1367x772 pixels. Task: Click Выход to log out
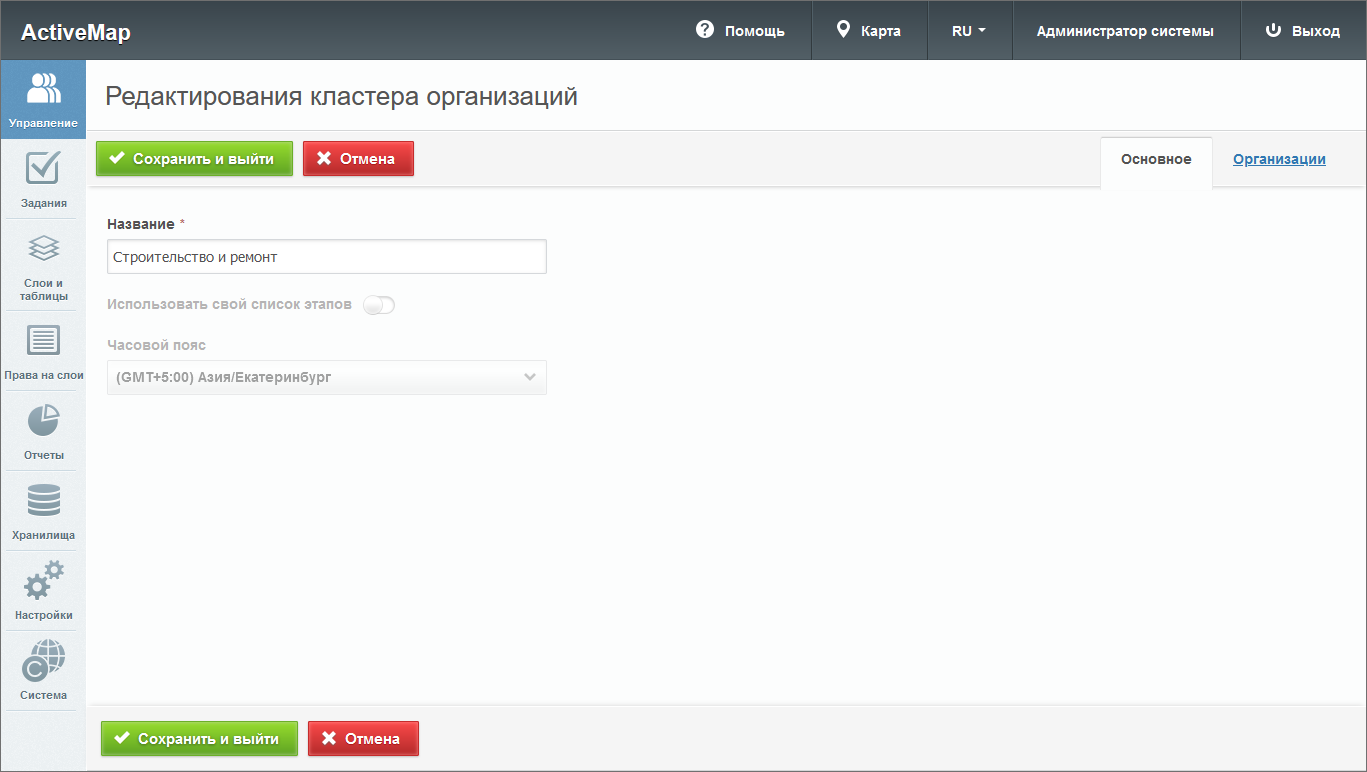point(1302,31)
